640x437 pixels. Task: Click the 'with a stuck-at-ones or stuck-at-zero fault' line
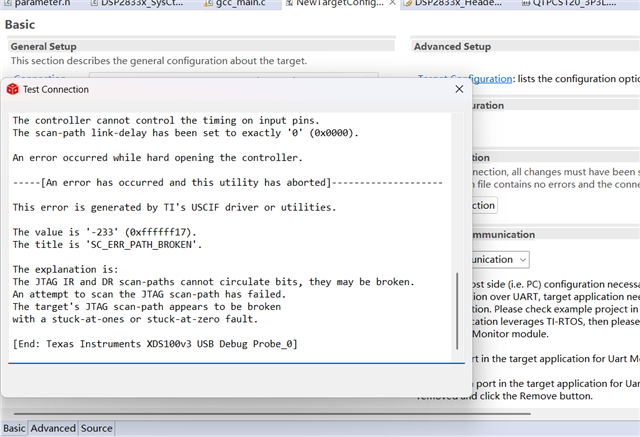click(x=135, y=319)
